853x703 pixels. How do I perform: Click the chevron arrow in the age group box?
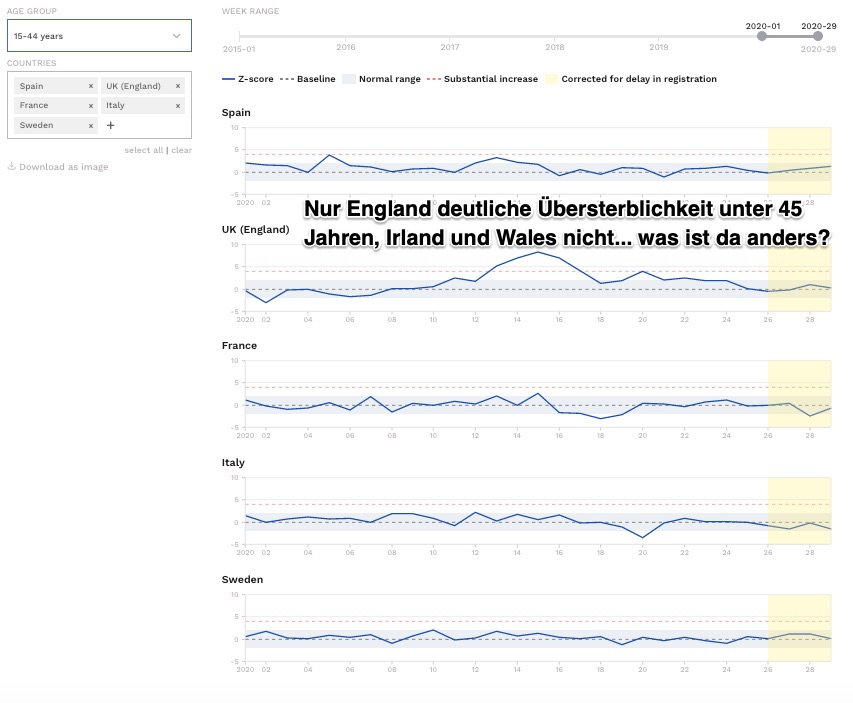coord(176,36)
